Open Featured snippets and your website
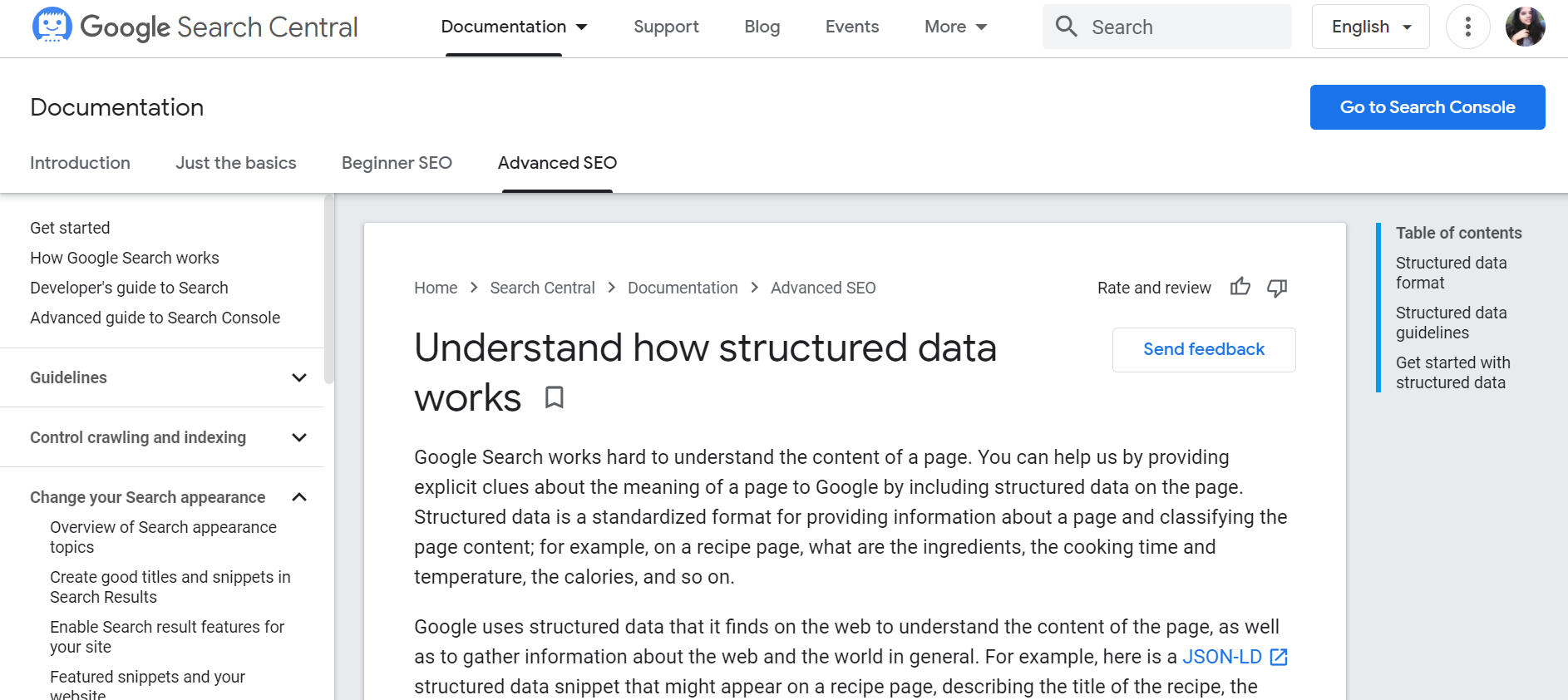This screenshot has width=1568, height=700. click(x=147, y=685)
